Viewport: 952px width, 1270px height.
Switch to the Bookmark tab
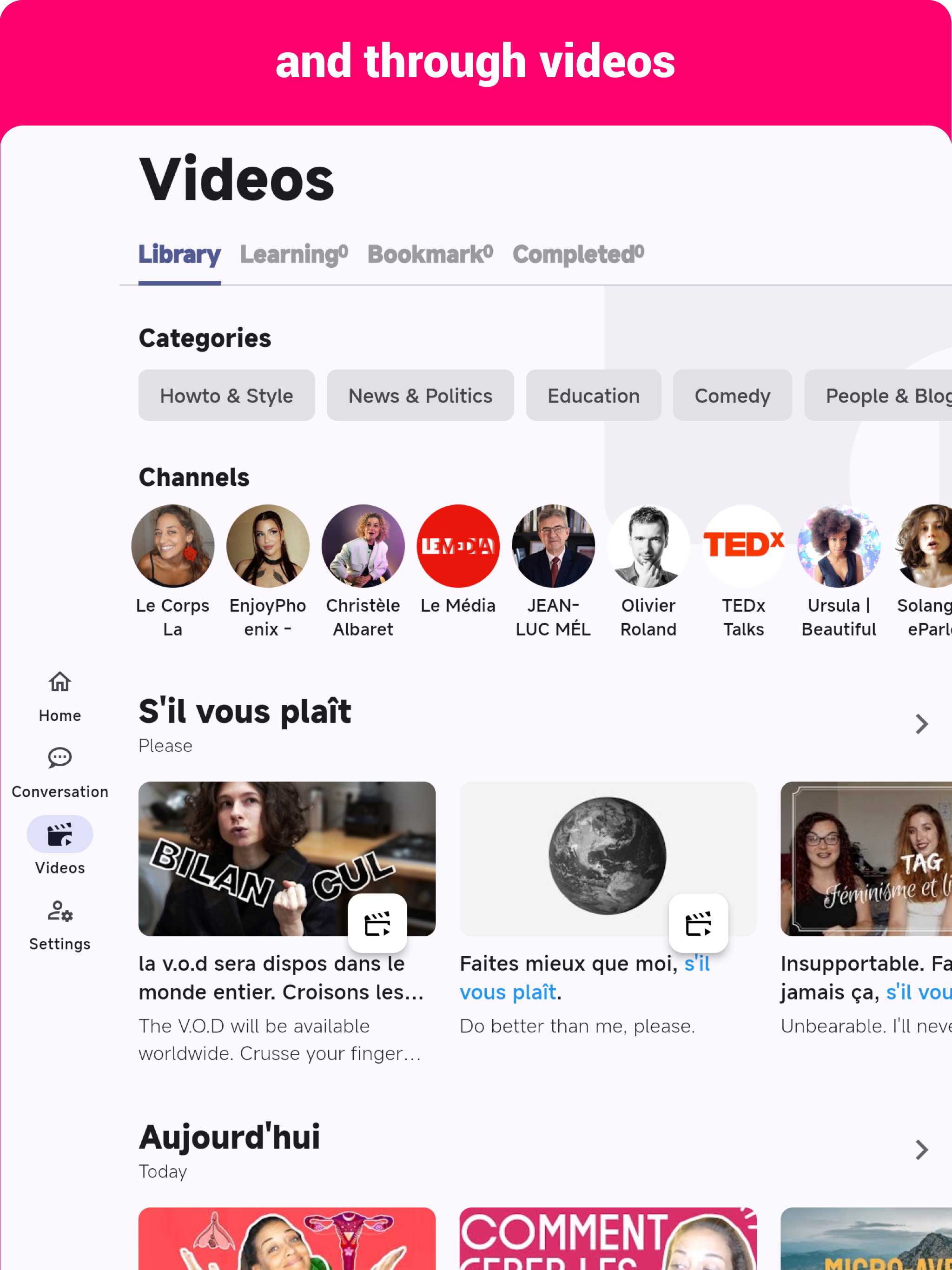(430, 254)
